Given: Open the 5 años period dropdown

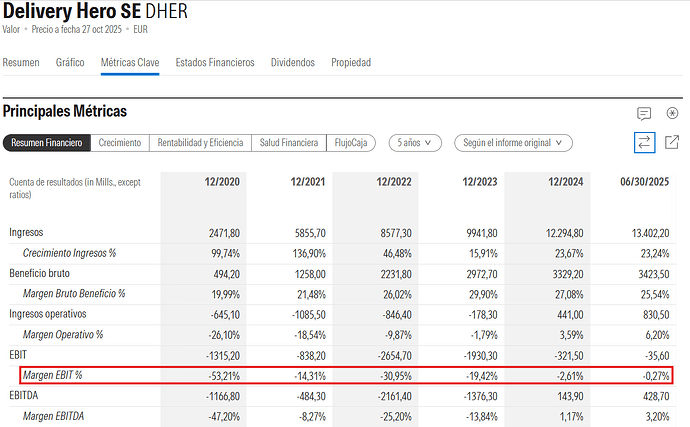Looking at the screenshot, I should (x=415, y=143).
